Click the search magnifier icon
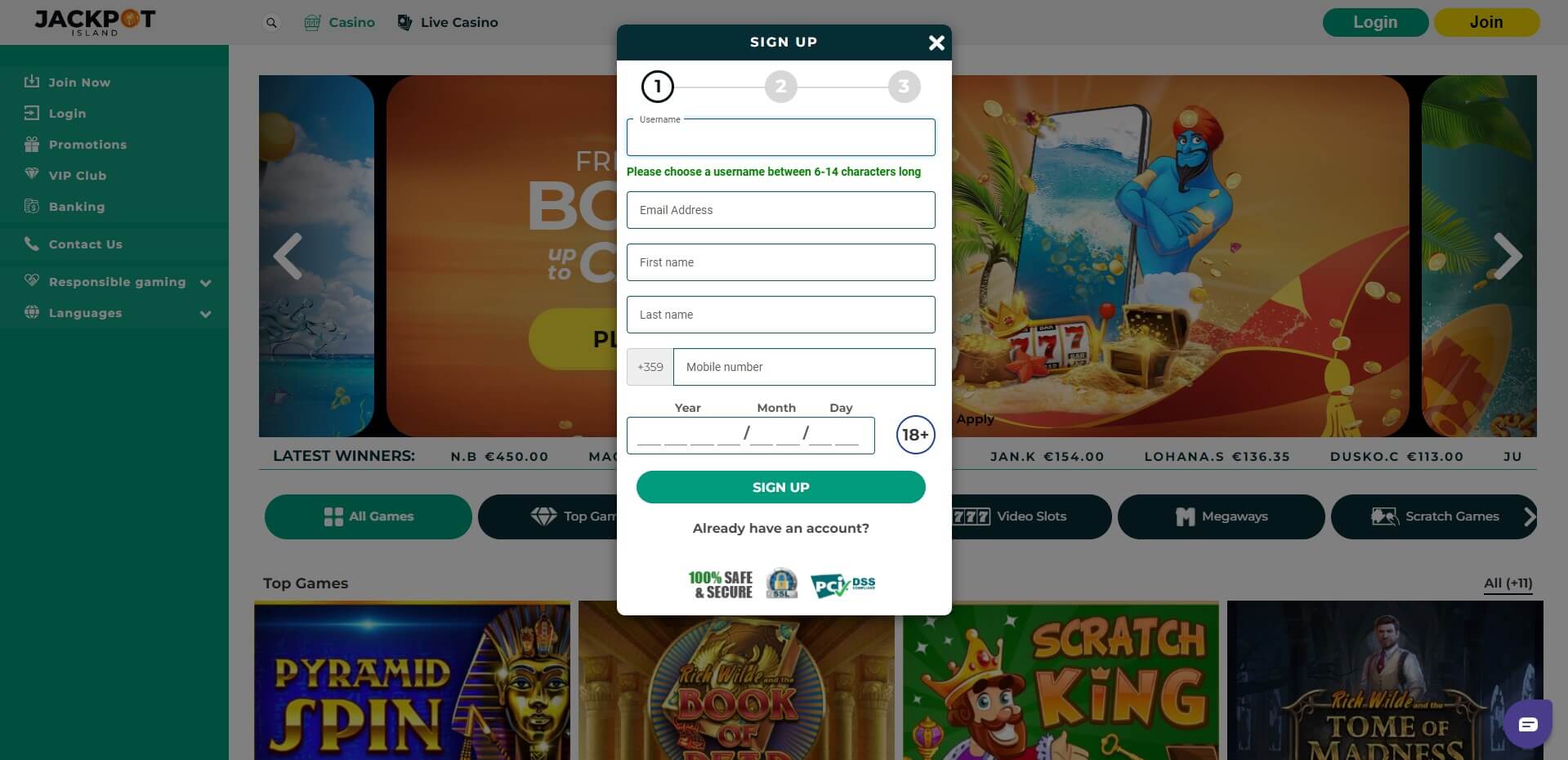The image size is (1568, 760). [x=271, y=23]
